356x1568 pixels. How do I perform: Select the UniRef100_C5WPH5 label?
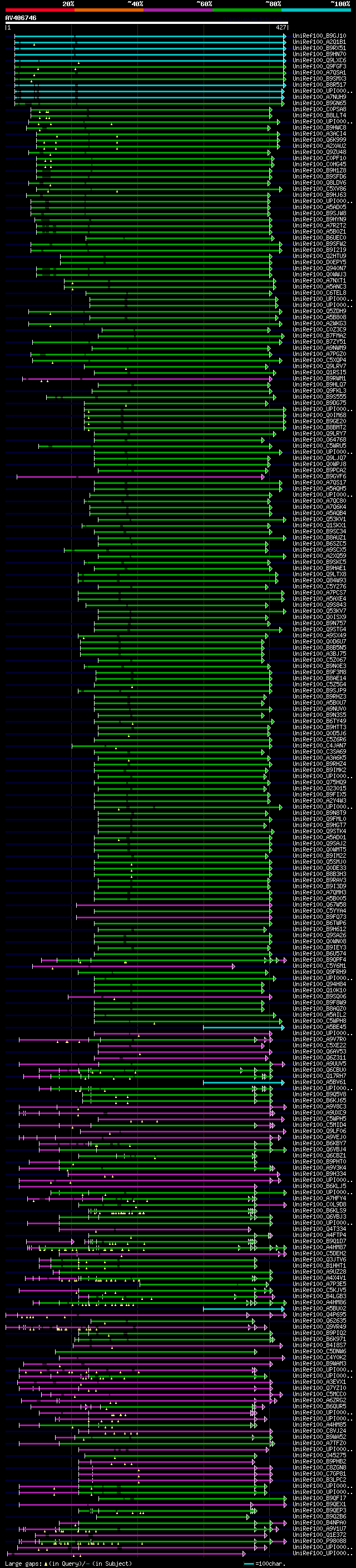coord(319,1119)
